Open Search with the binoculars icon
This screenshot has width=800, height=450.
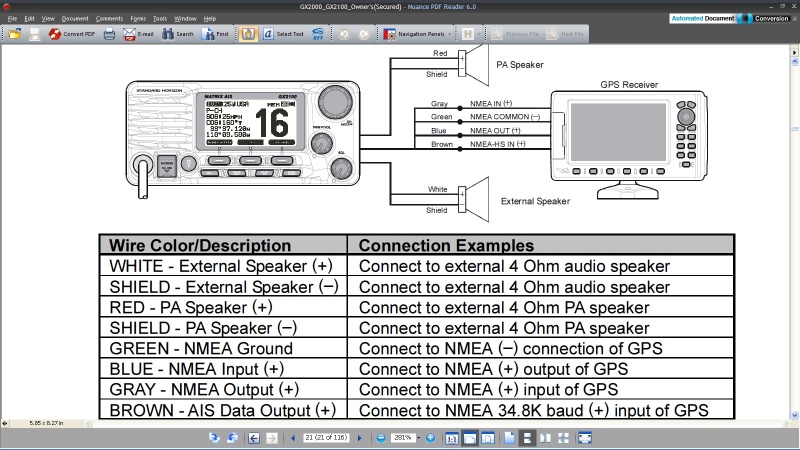pos(178,34)
